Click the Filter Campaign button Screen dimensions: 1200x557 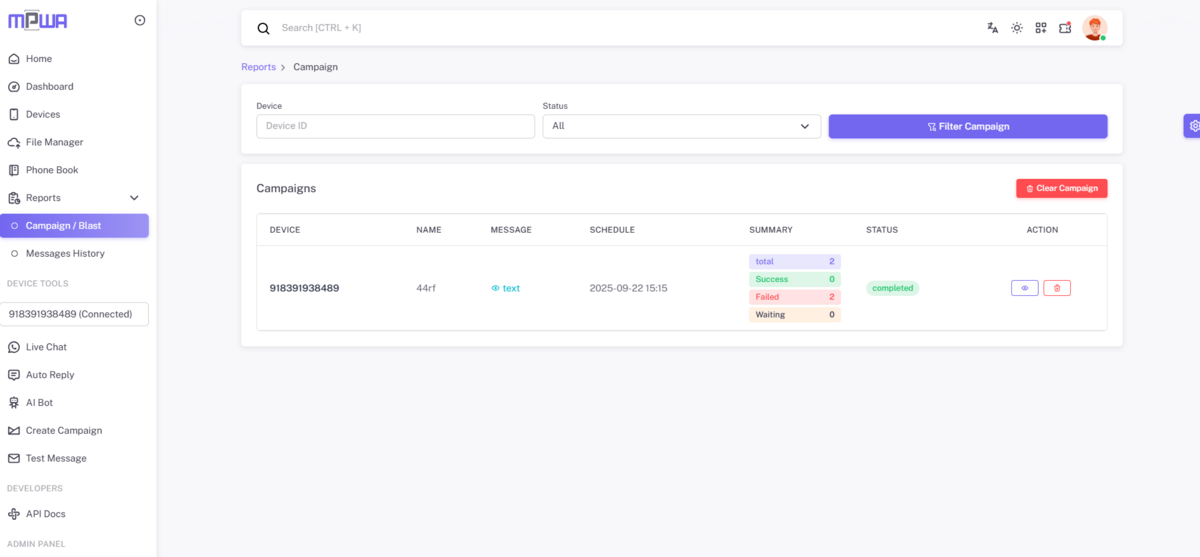click(968, 126)
